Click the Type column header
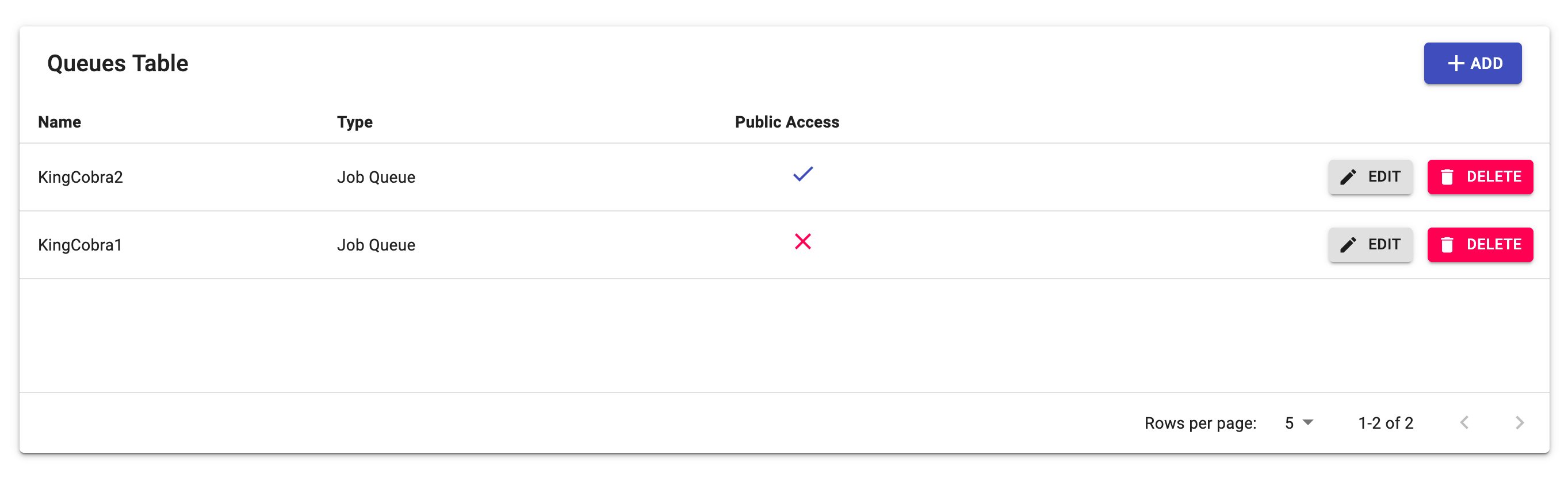This screenshot has width=1568, height=485. 355,122
